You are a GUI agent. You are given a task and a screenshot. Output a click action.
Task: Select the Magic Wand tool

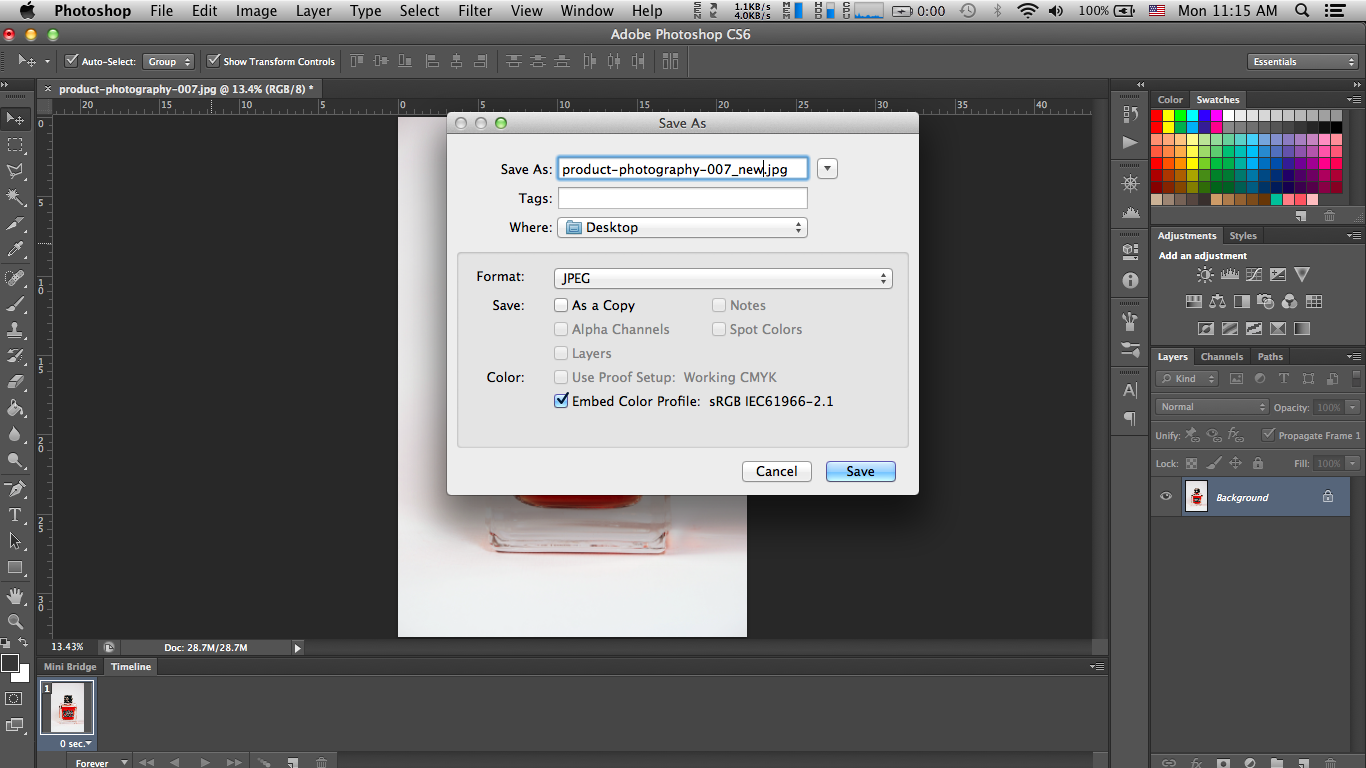point(15,198)
